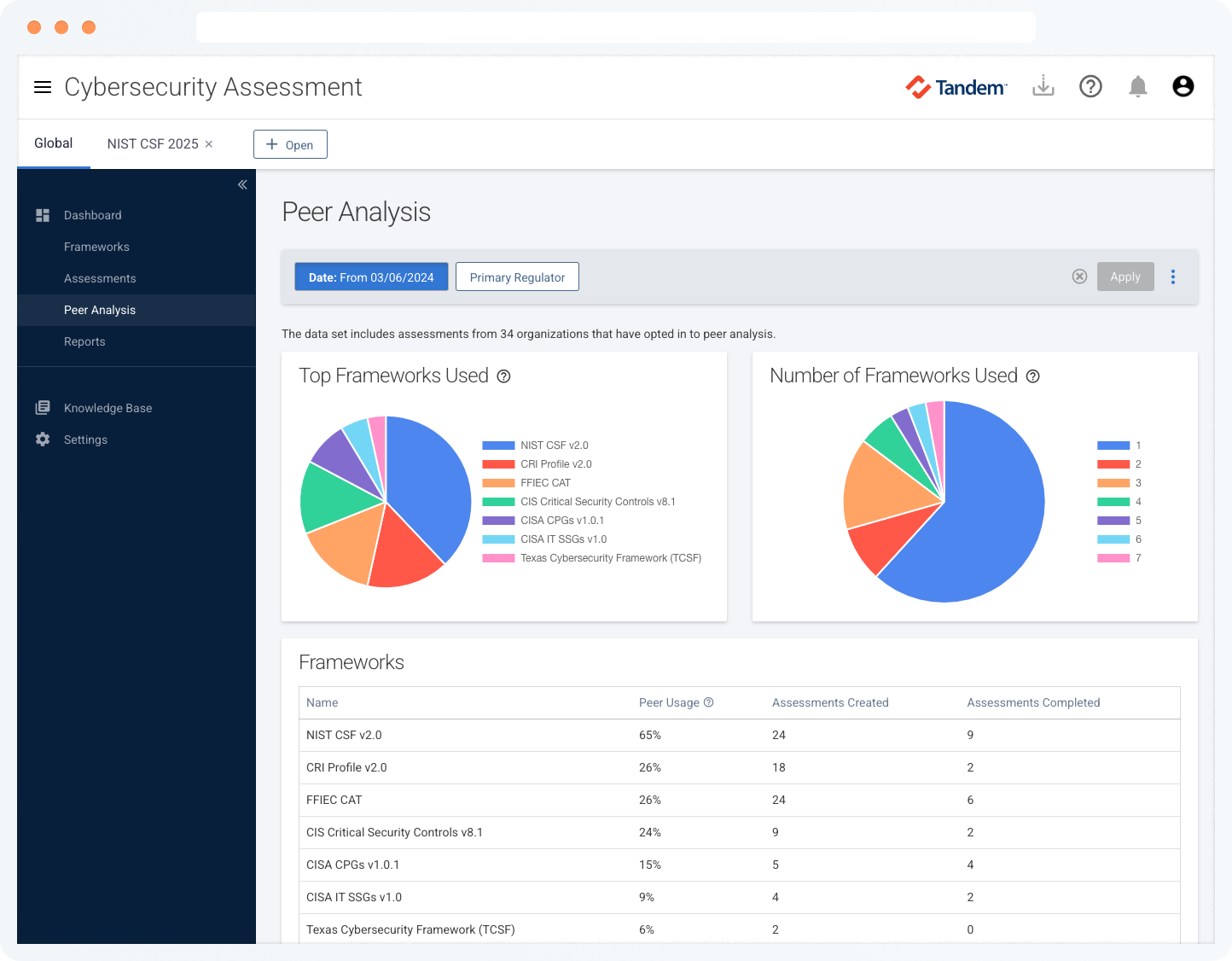Select the Global tab
This screenshot has width=1232, height=961.
coord(53,143)
